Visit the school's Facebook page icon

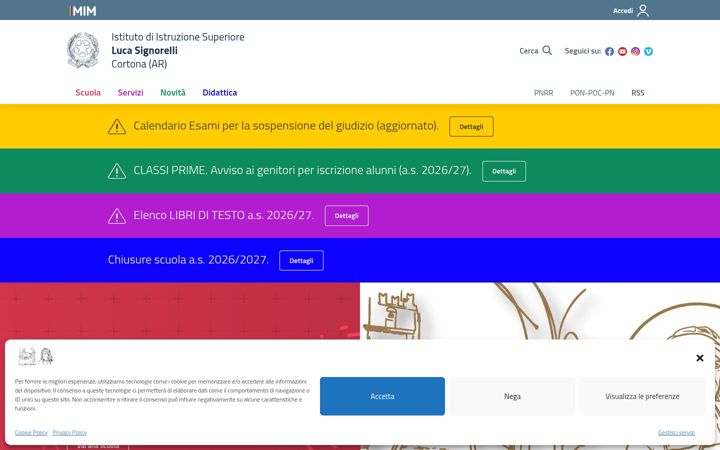tap(609, 51)
